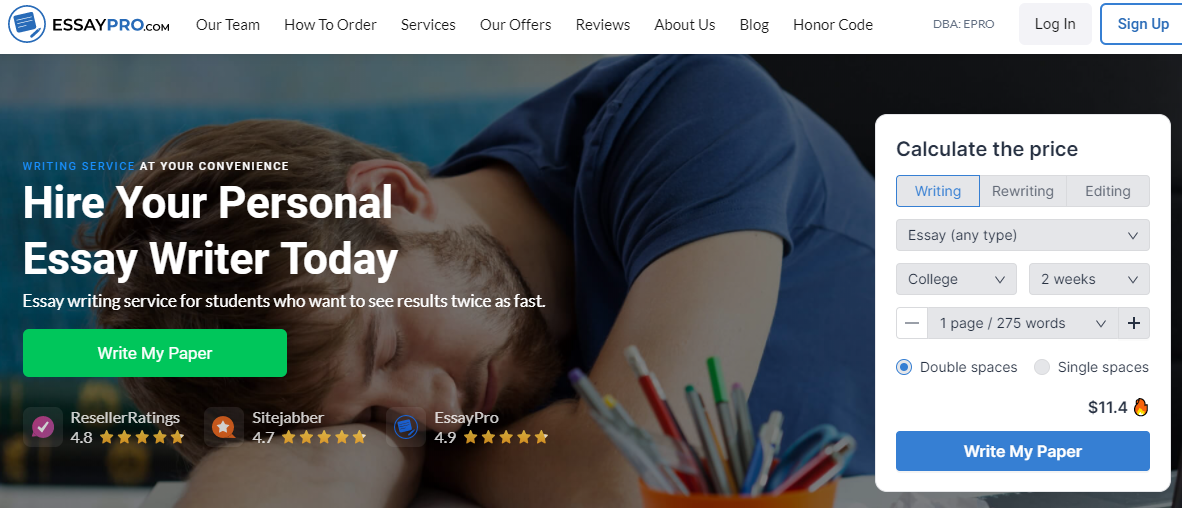Increase page count with plus button
This screenshot has height=508, width=1182.
click(x=1134, y=323)
